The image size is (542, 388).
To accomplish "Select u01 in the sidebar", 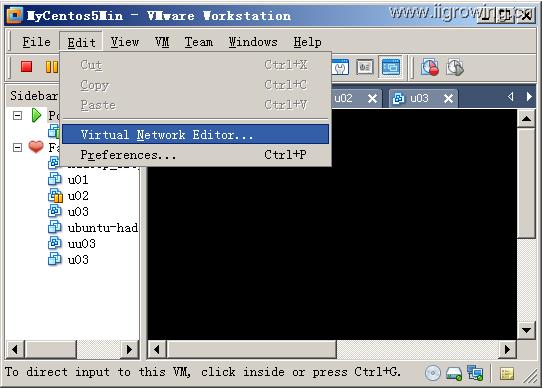I will tap(78, 179).
